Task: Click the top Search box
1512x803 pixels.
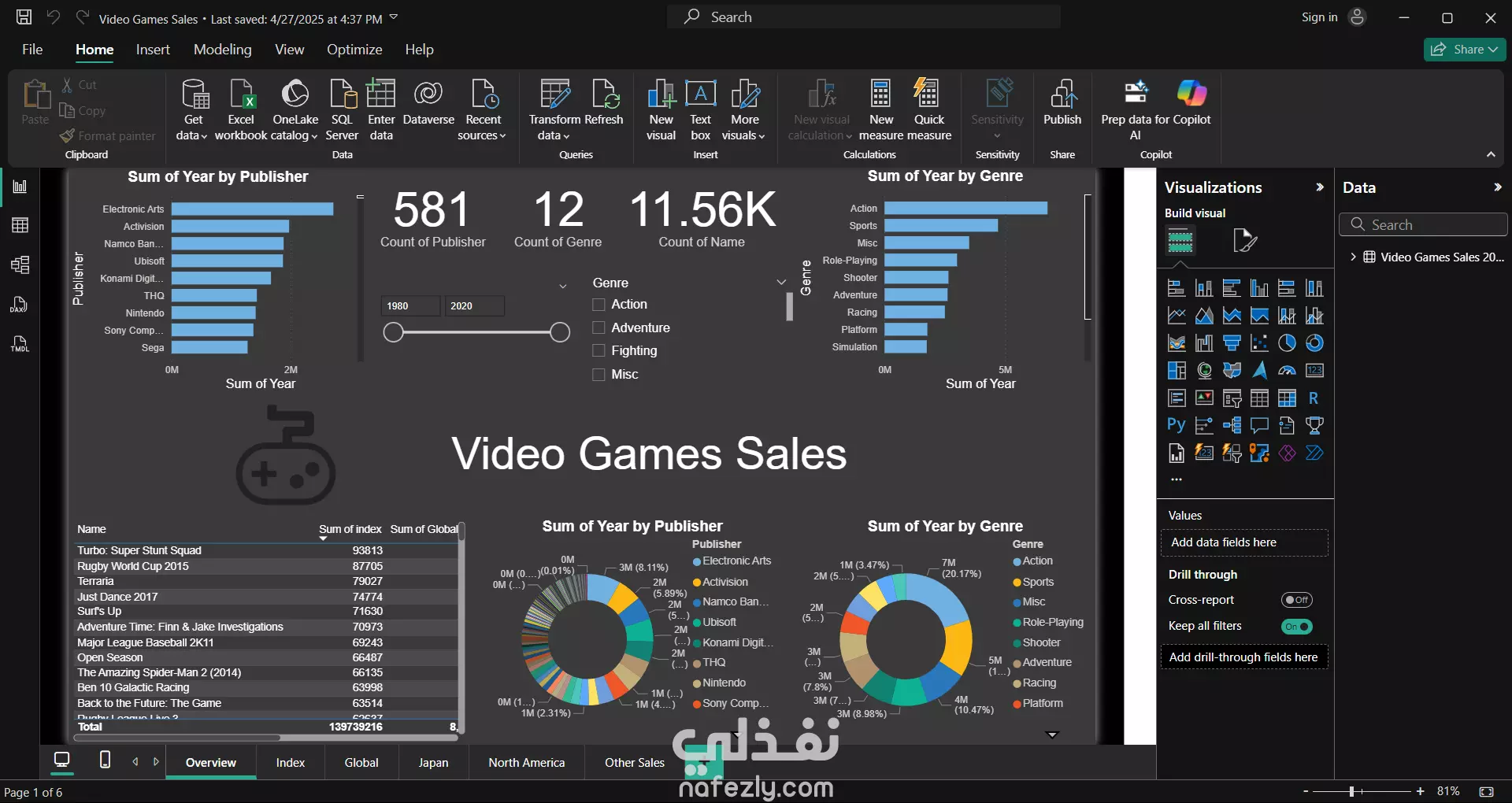Action: pos(864,17)
